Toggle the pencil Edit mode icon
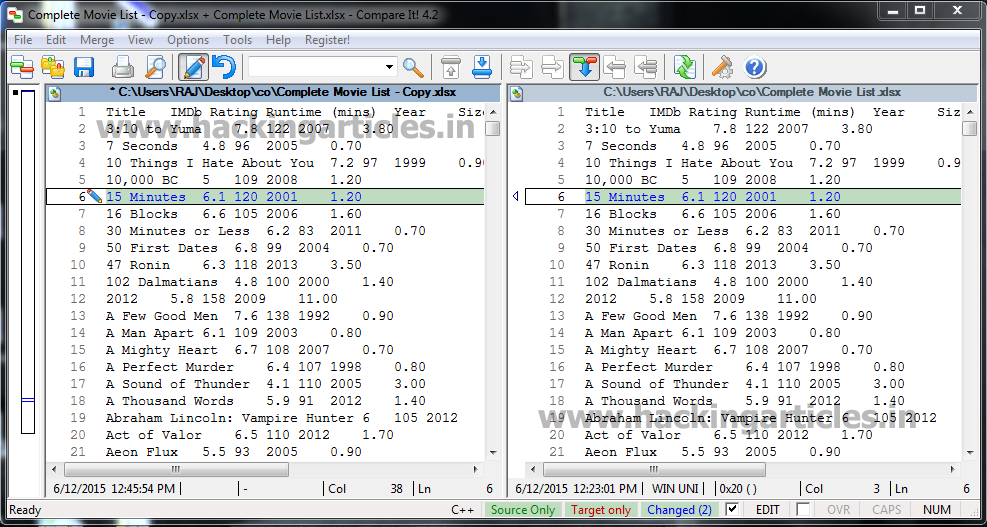This screenshot has height=527, width=987. pos(194,67)
